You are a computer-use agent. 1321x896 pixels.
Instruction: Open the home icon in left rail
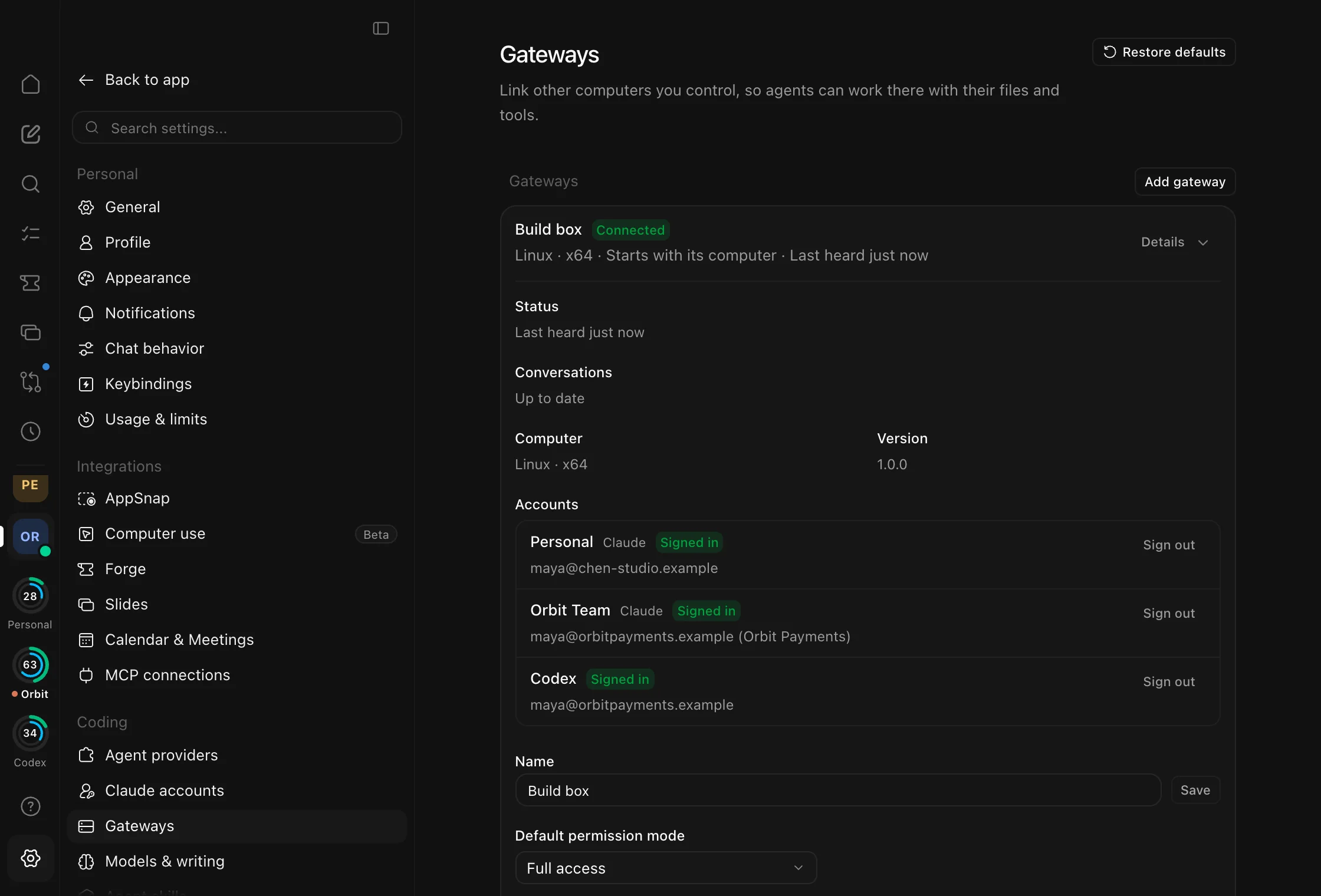coord(30,84)
